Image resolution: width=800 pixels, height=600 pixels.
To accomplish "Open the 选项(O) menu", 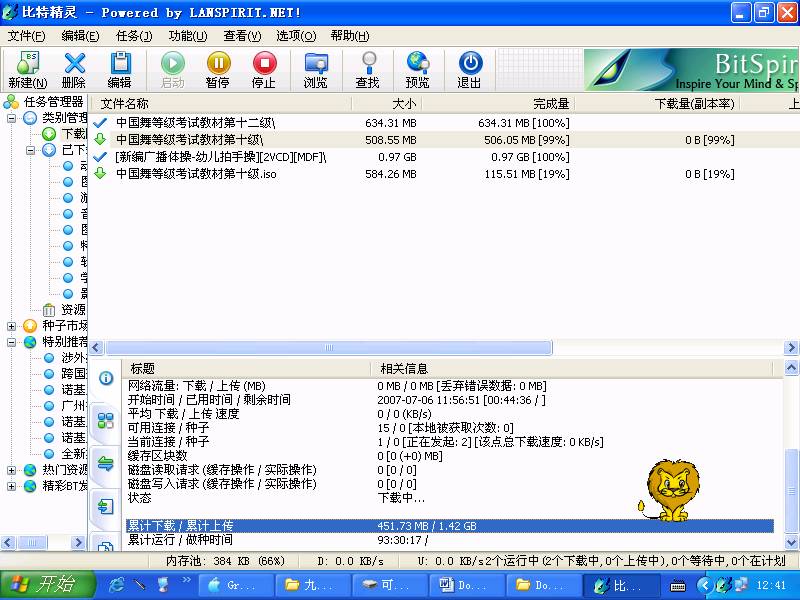I will pyautogui.click(x=296, y=36).
